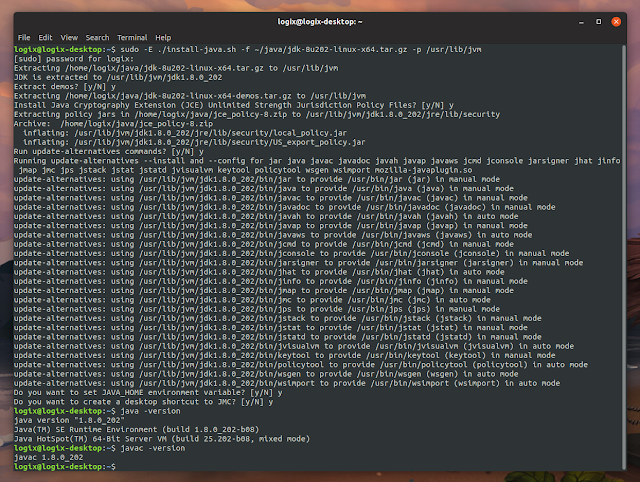Click the 'Archive: jce_policy-8.zip' line
The height and width of the screenshot is (482, 640).
[x=113, y=124]
